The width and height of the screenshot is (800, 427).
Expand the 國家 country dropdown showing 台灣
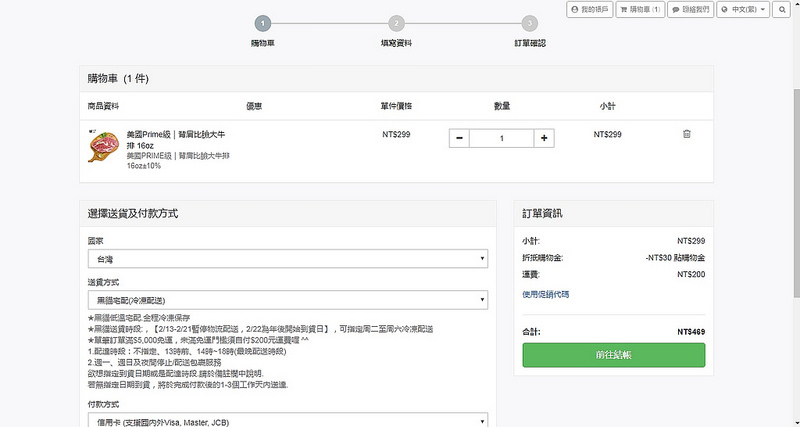pos(287,259)
